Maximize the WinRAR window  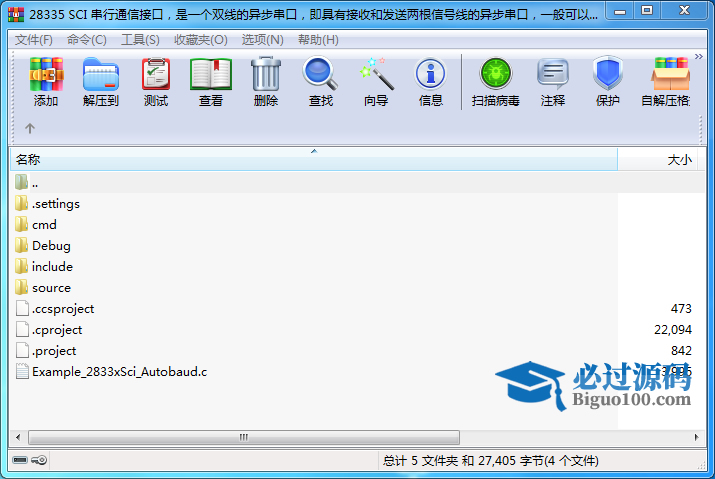pyautogui.click(x=647, y=10)
